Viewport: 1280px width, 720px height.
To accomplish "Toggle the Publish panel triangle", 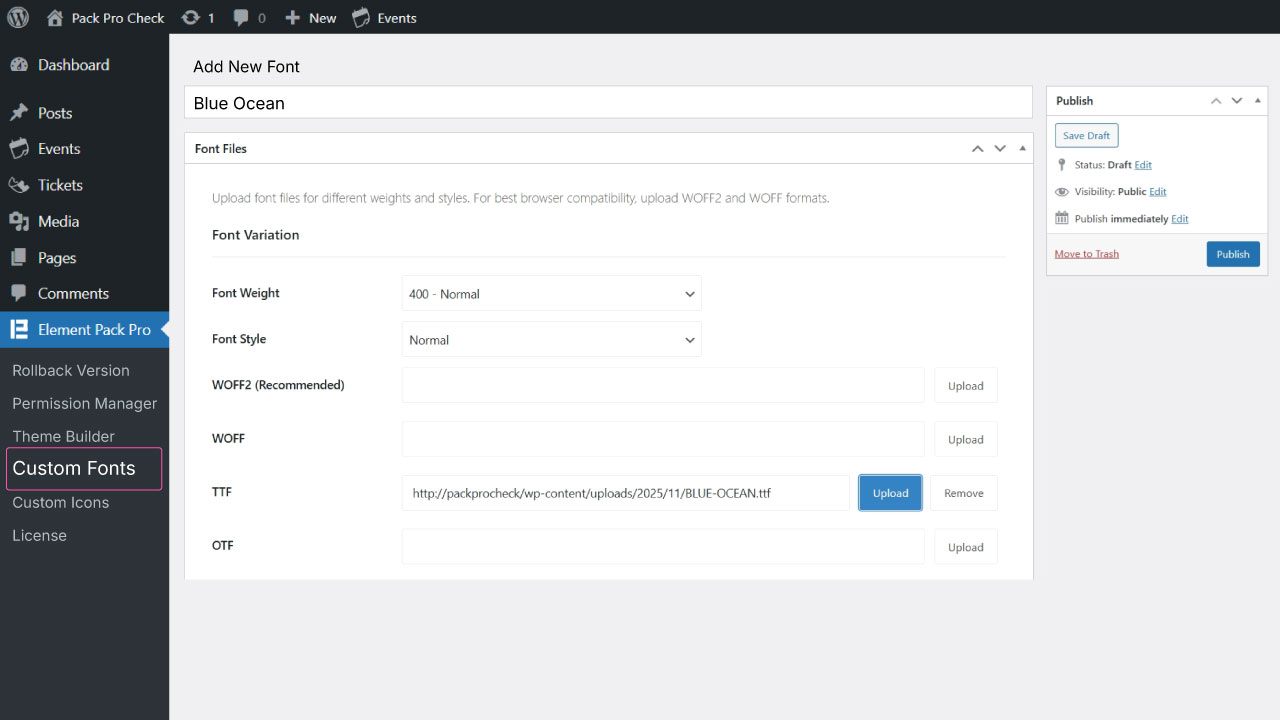I will pos(1257,101).
